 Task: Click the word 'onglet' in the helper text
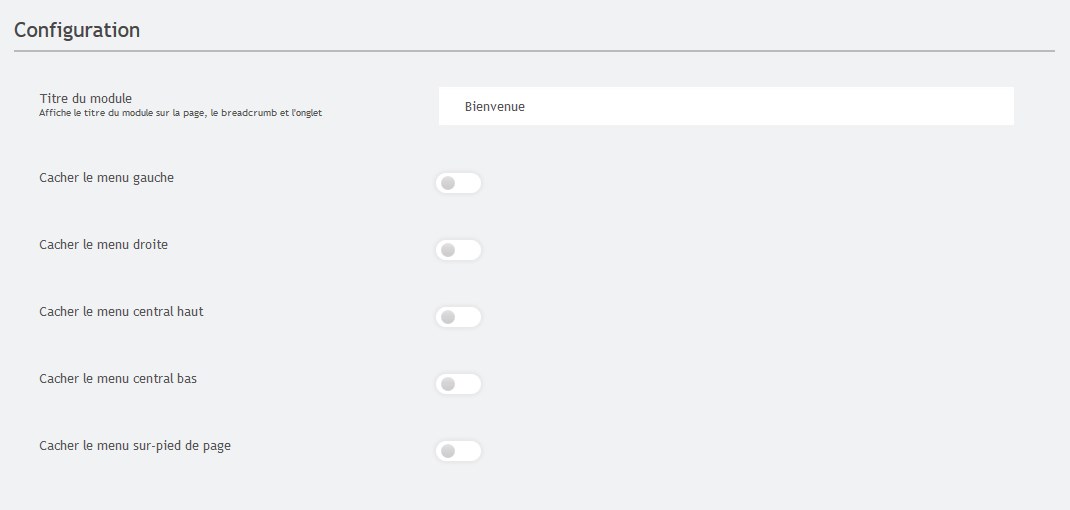pyautogui.click(x=308, y=113)
